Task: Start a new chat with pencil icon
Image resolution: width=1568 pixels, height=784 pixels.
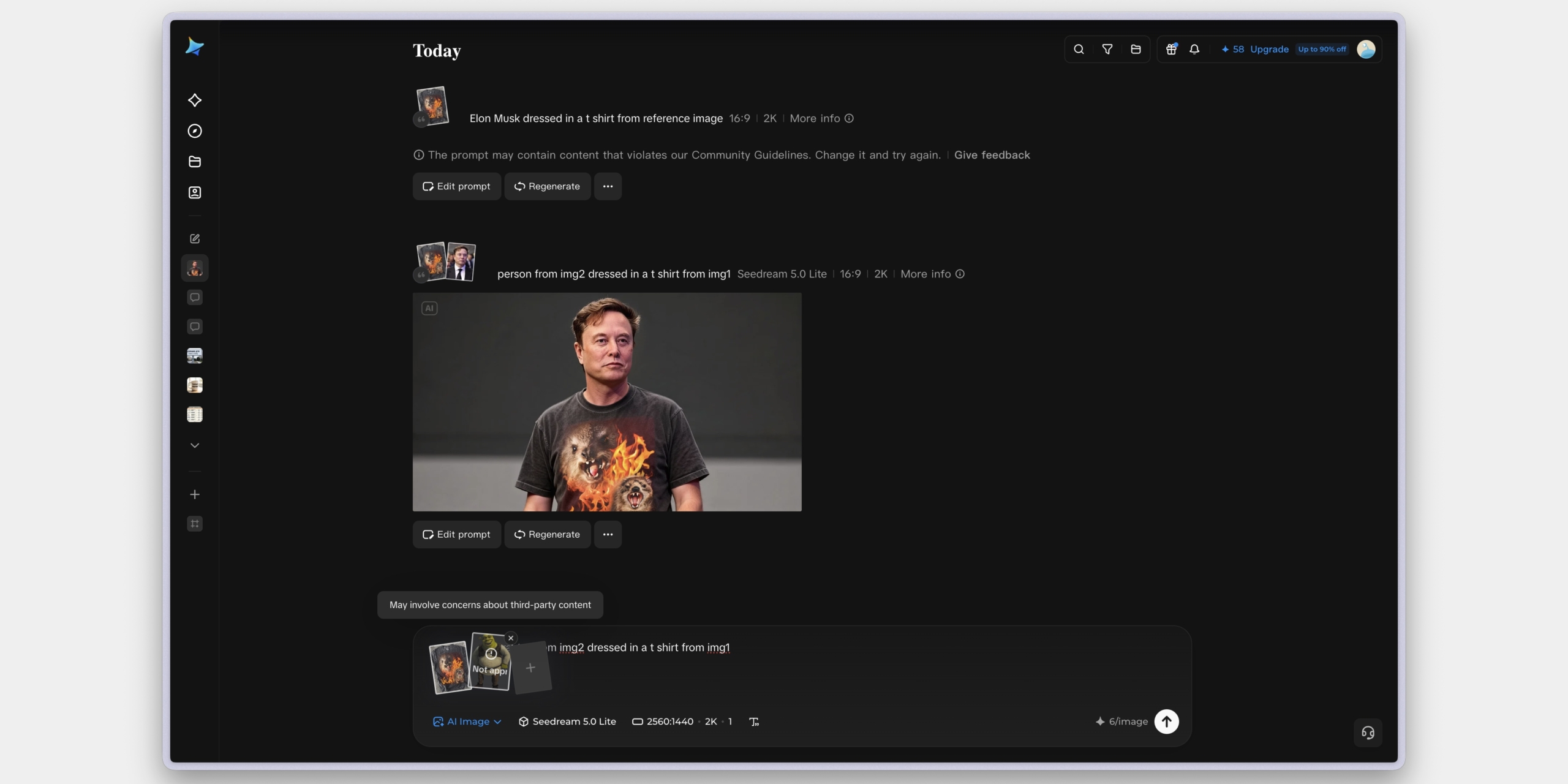Action: click(x=195, y=239)
